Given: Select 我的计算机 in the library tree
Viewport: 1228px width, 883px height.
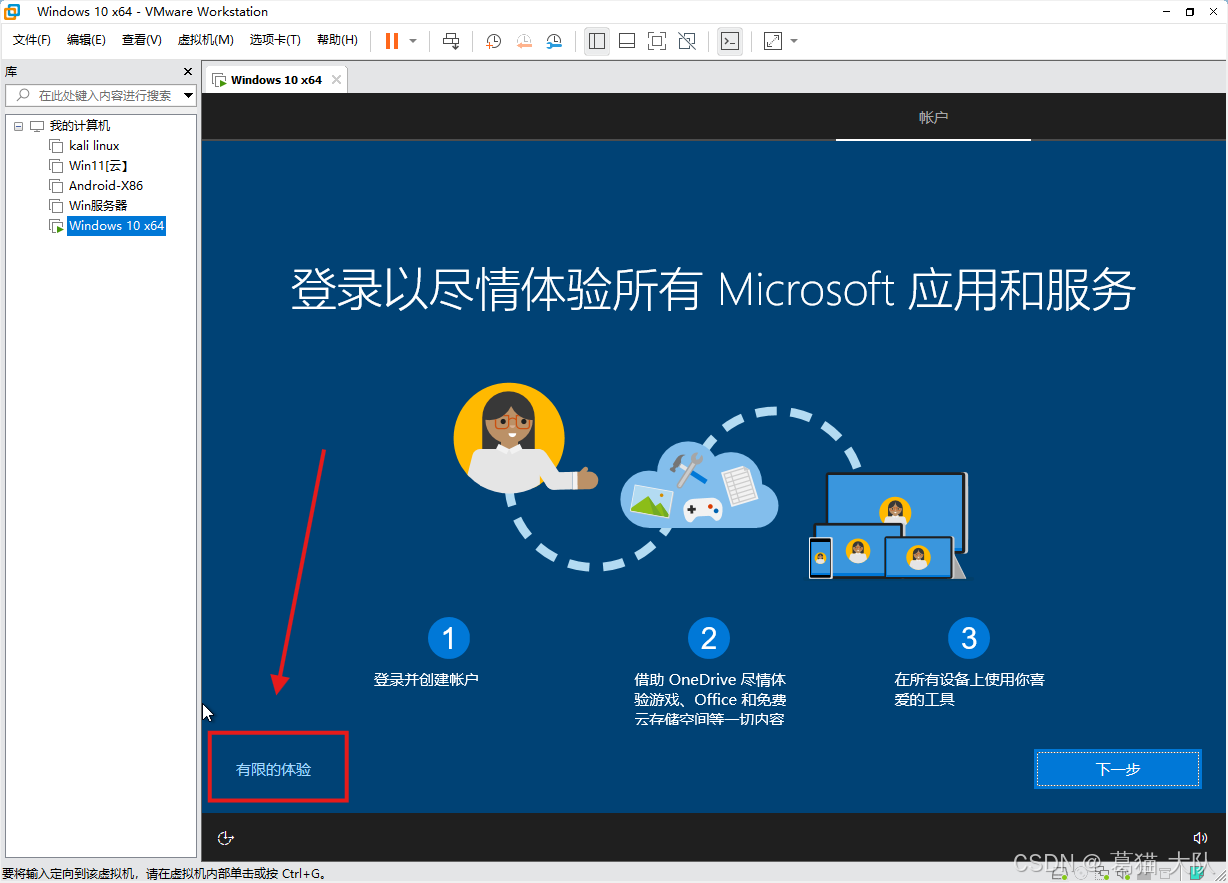Looking at the screenshot, I should click(x=80, y=126).
